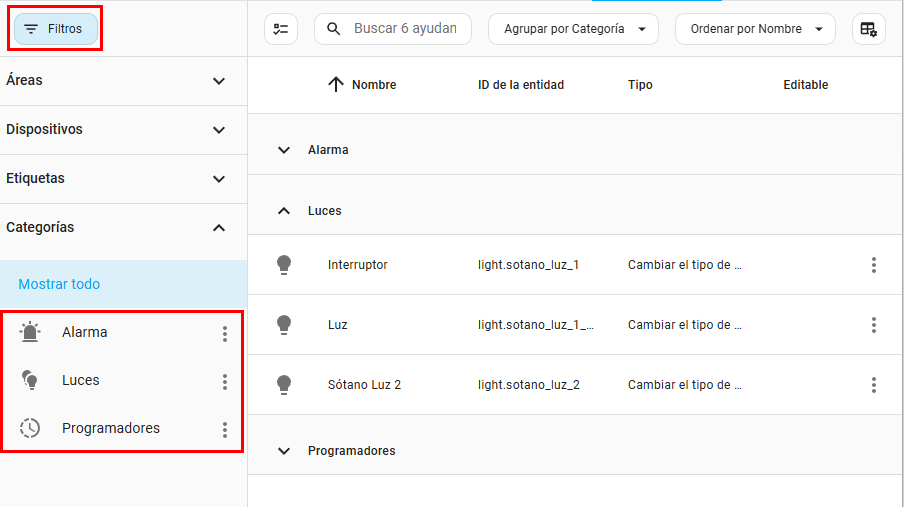
Task: Open the Ordenar por Nombre dropdown
Action: pos(755,29)
